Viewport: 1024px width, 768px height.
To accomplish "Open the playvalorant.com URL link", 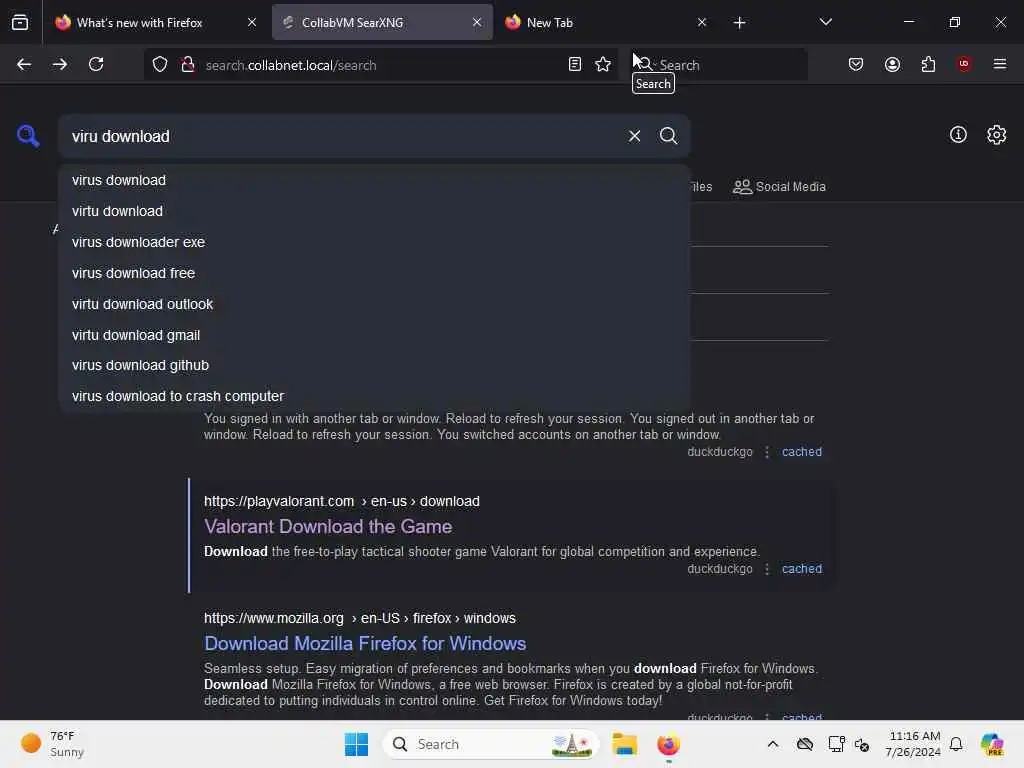I will pyautogui.click(x=342, y=501).
